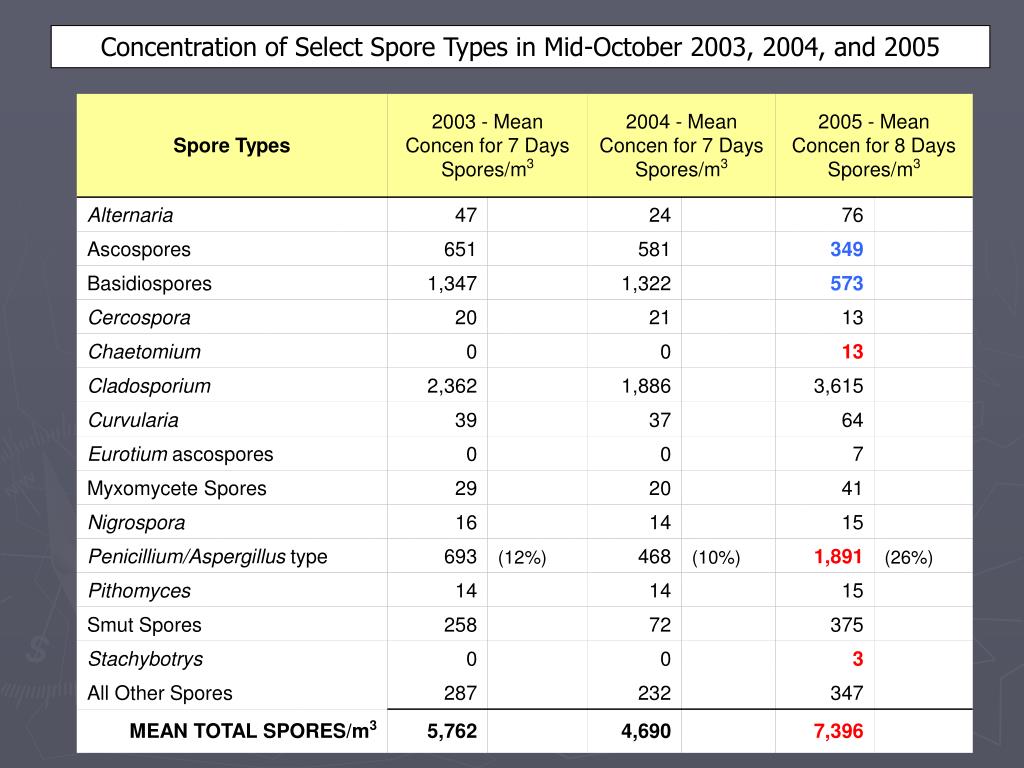Click the Myxomycete Spores 2005 value '41'

852,488
